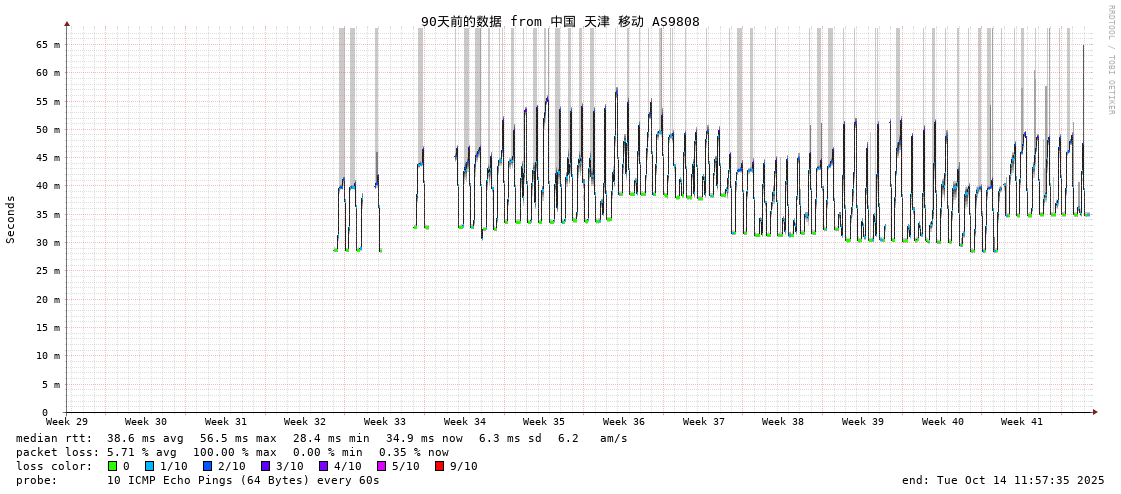Click the Week 38 x-axis label
This screenshot has height=494, width=1121.
783,422
